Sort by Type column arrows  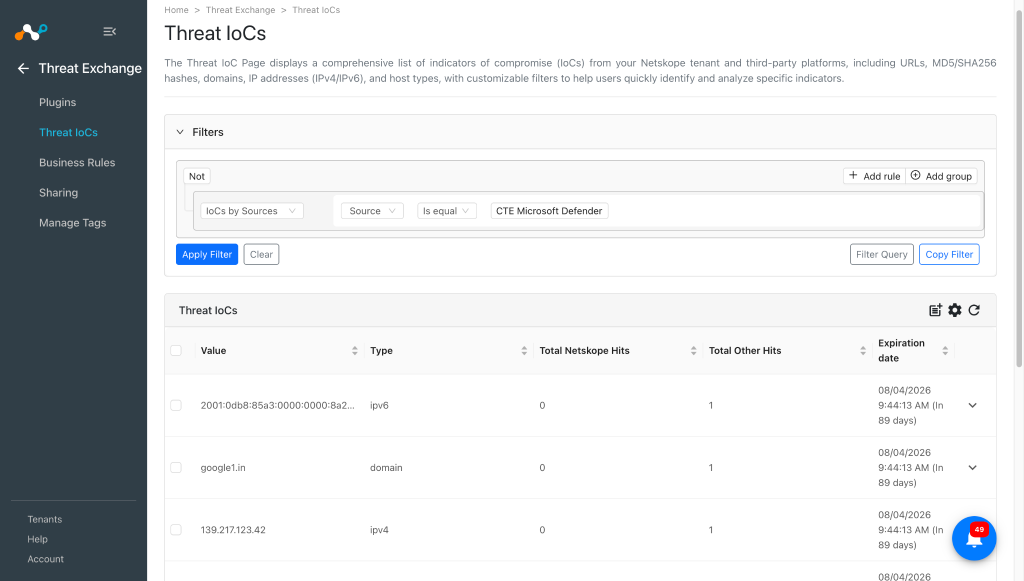click(524, 351)
